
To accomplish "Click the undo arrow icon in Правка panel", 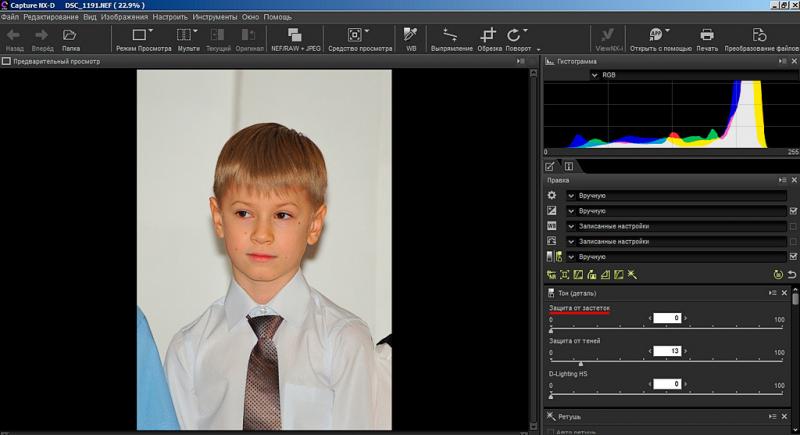I will click(x=792, y=275).
